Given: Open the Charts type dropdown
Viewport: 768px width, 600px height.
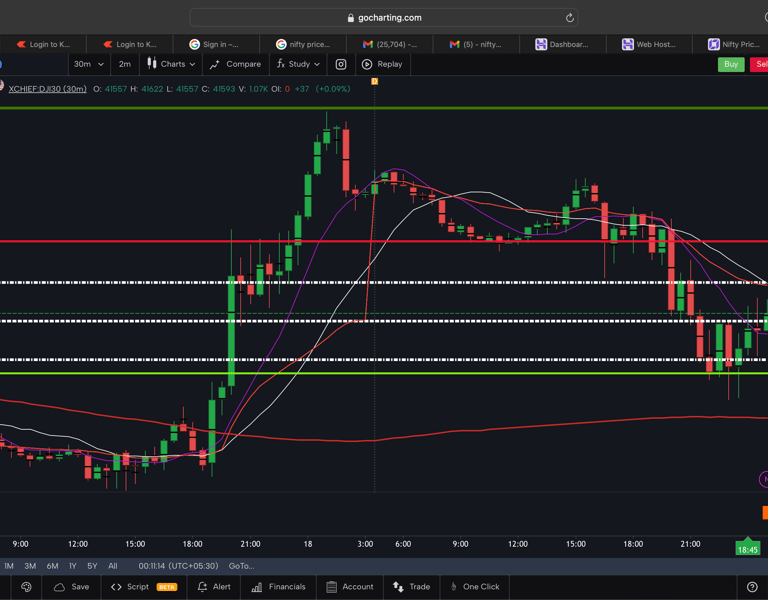Looking at the screenshot, I should [171, 64].
